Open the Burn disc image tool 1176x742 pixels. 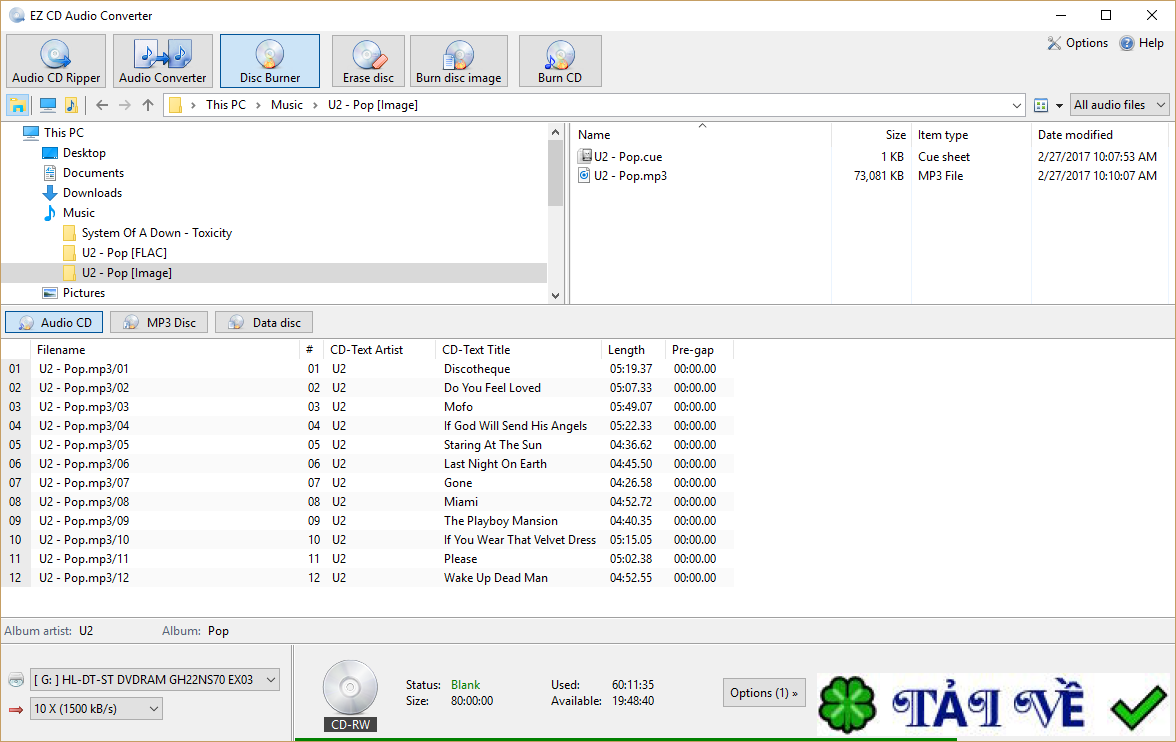pos(458,61)
